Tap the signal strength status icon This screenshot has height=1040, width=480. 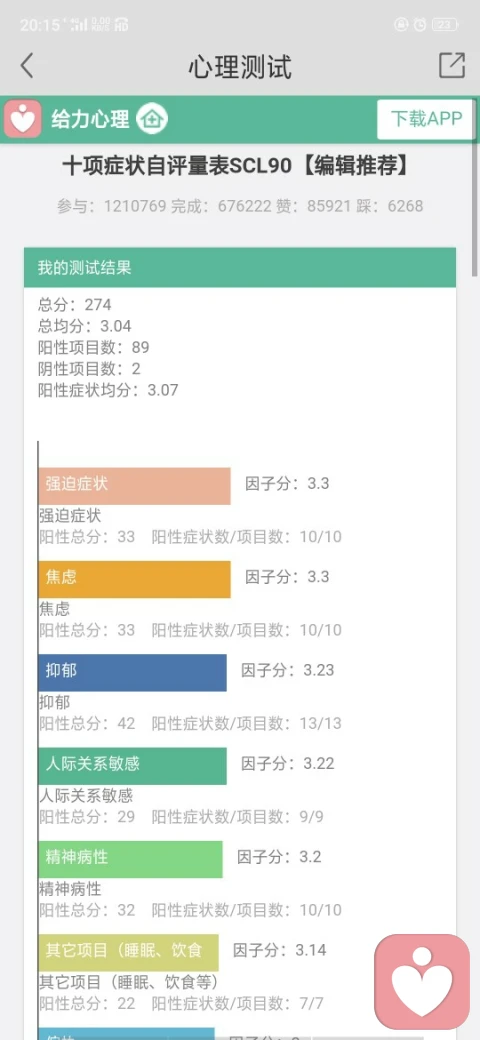(x=80, y=25)
